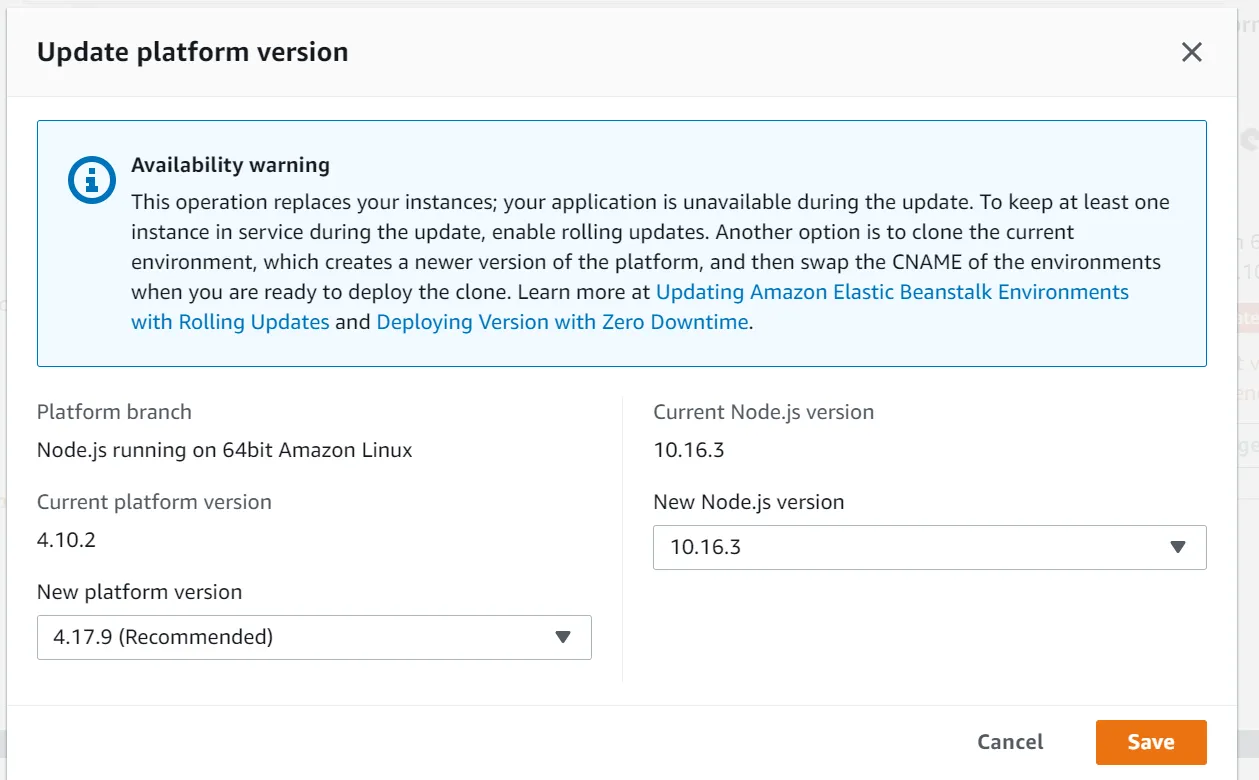This screenshot has height=780, width=1259.
Task: Click the New platform version label
Action: 139,592
